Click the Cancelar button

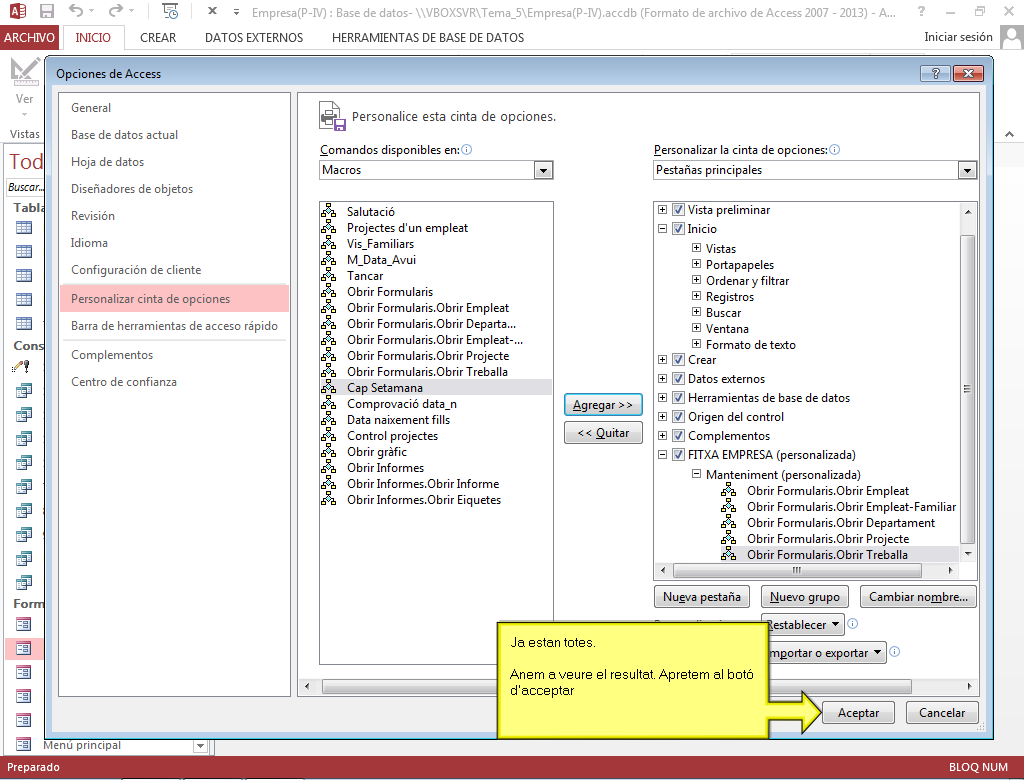(942, 713)
